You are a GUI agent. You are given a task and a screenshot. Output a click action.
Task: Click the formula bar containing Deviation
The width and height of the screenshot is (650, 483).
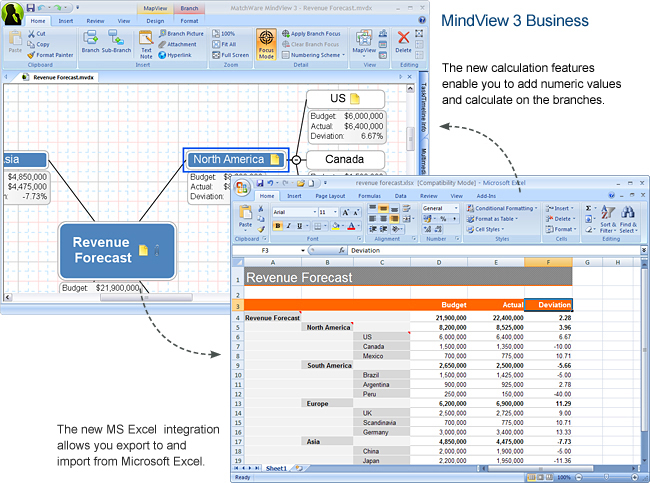pos(495,250)
